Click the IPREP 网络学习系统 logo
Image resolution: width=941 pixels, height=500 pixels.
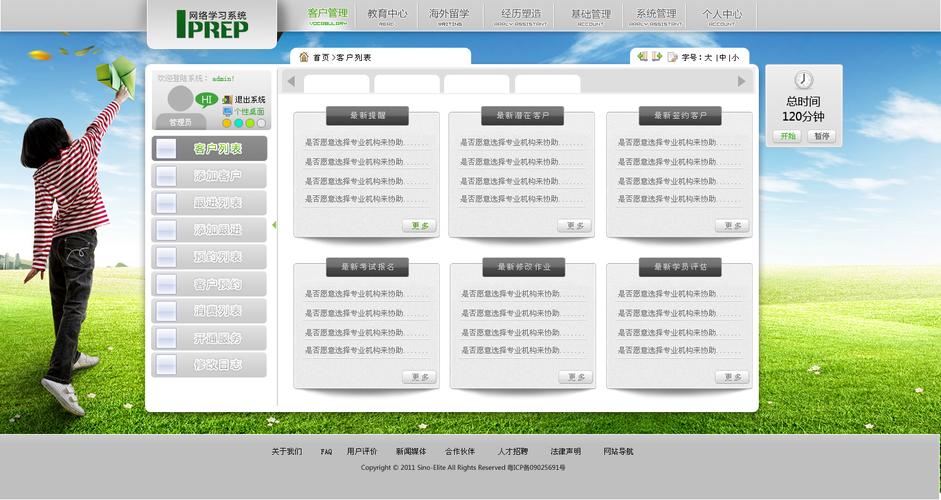coord(212,24)
